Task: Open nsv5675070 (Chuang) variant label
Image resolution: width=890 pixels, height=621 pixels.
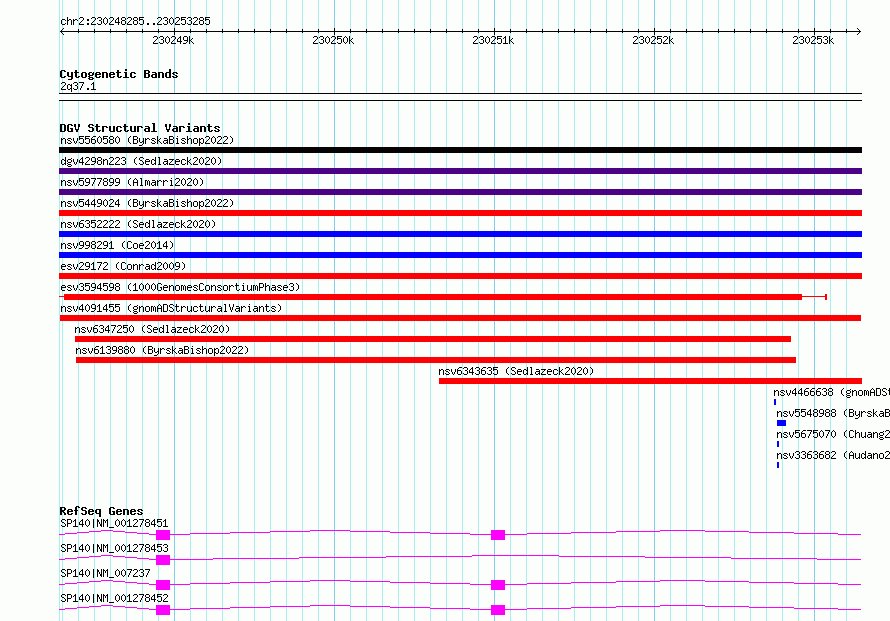Action: pyautogui.click(x=833, y=434)
